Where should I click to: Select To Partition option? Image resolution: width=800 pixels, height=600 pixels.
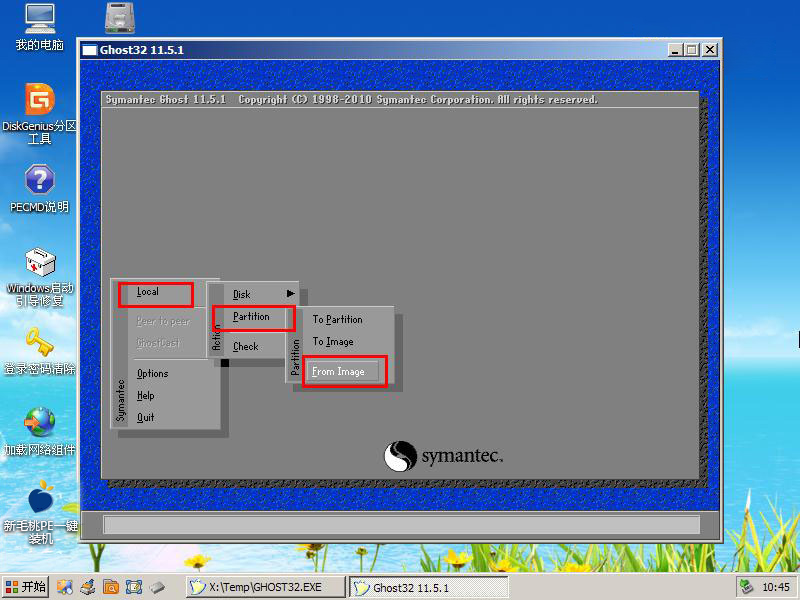pyautogui.click(x=337, y=319)
